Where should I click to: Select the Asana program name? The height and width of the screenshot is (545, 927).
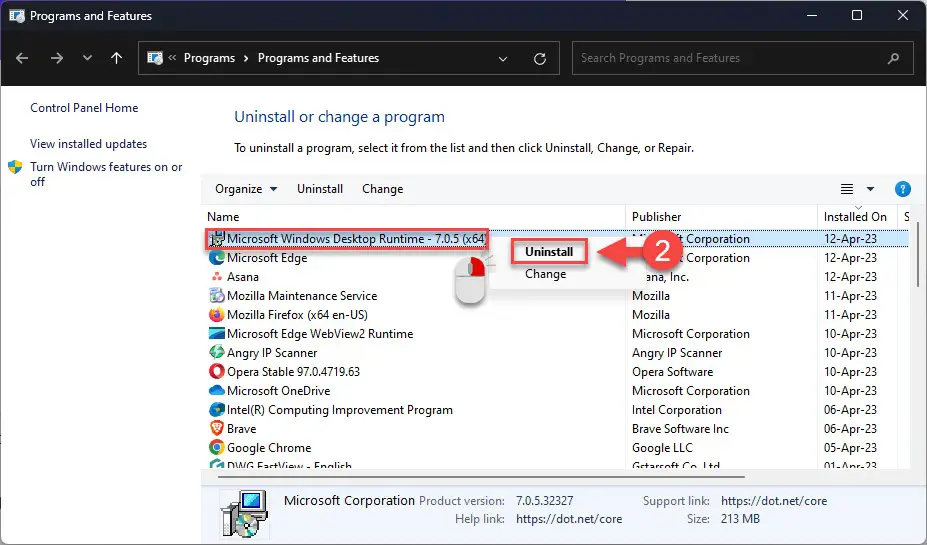click(x=242, y=277)
